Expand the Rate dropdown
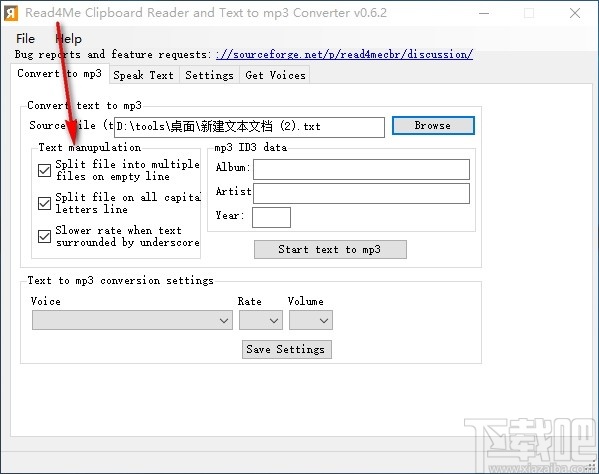Screen dimensions: 599x474 [x=261, y=320]
